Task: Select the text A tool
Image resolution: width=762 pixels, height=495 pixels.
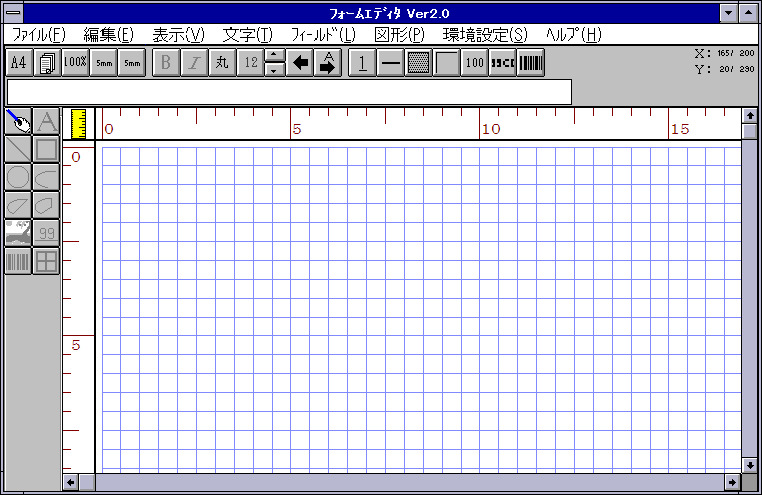Action: pyautogui.click(x=47, y=121)
